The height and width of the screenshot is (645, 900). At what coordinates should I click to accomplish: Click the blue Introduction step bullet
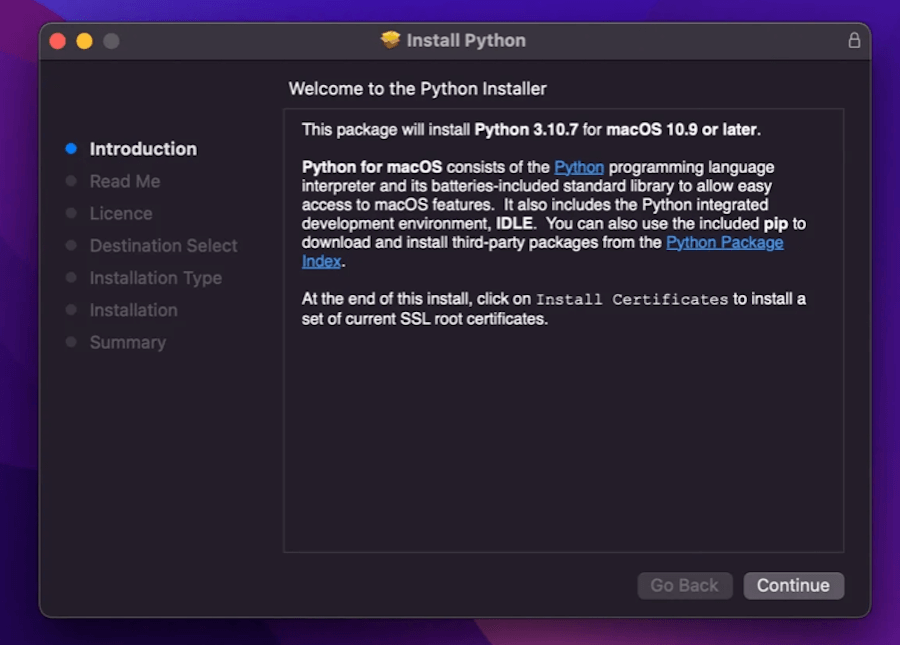[x=71, y=149]
